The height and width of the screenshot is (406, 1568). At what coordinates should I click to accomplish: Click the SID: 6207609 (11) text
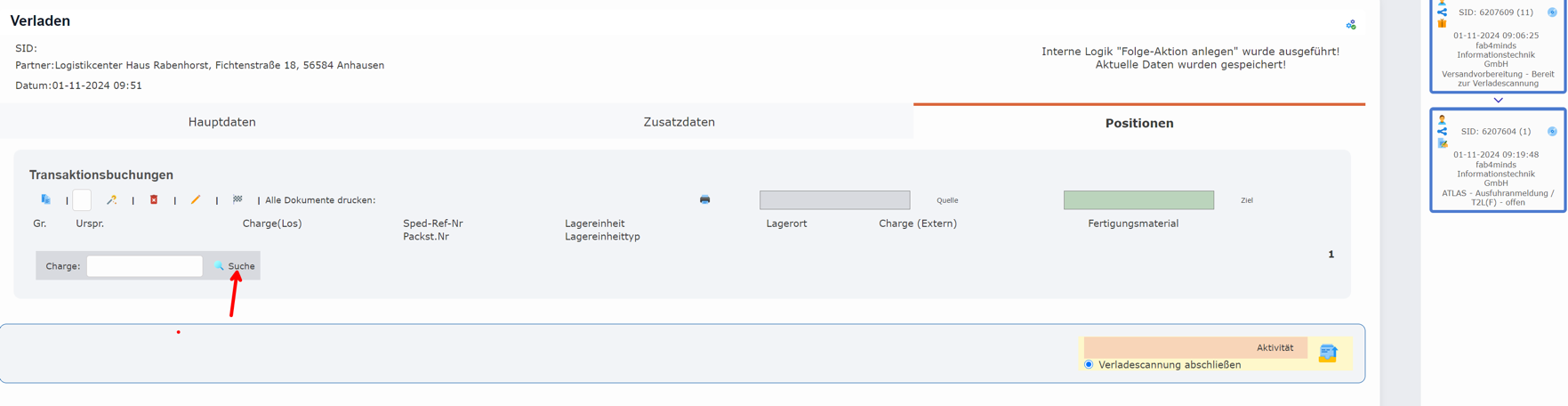pos(1496,12)
